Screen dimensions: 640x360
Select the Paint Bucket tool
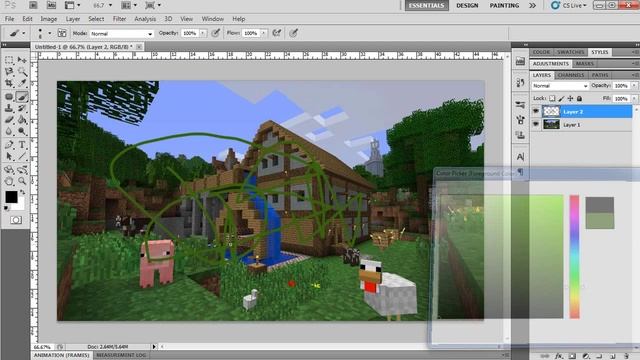pyautogui.click(x=22, y=120)
